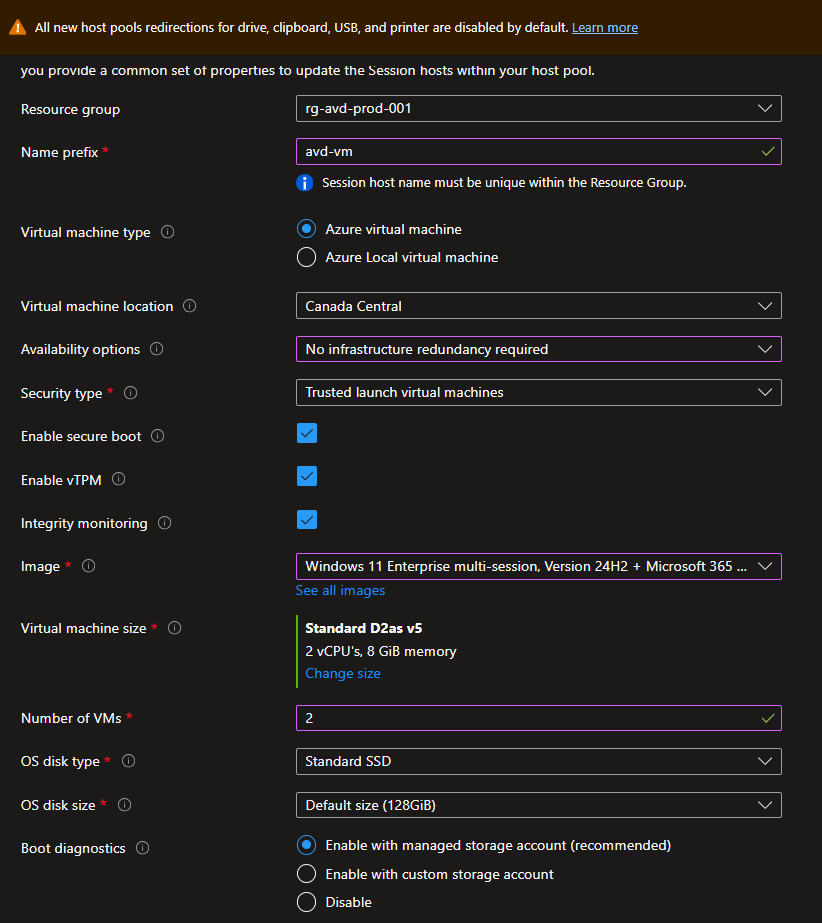Toggle the Enable vTPM checkbox
Image resolution: width=822 pixels, height=923 pixels.
click(x=307, y=476)
